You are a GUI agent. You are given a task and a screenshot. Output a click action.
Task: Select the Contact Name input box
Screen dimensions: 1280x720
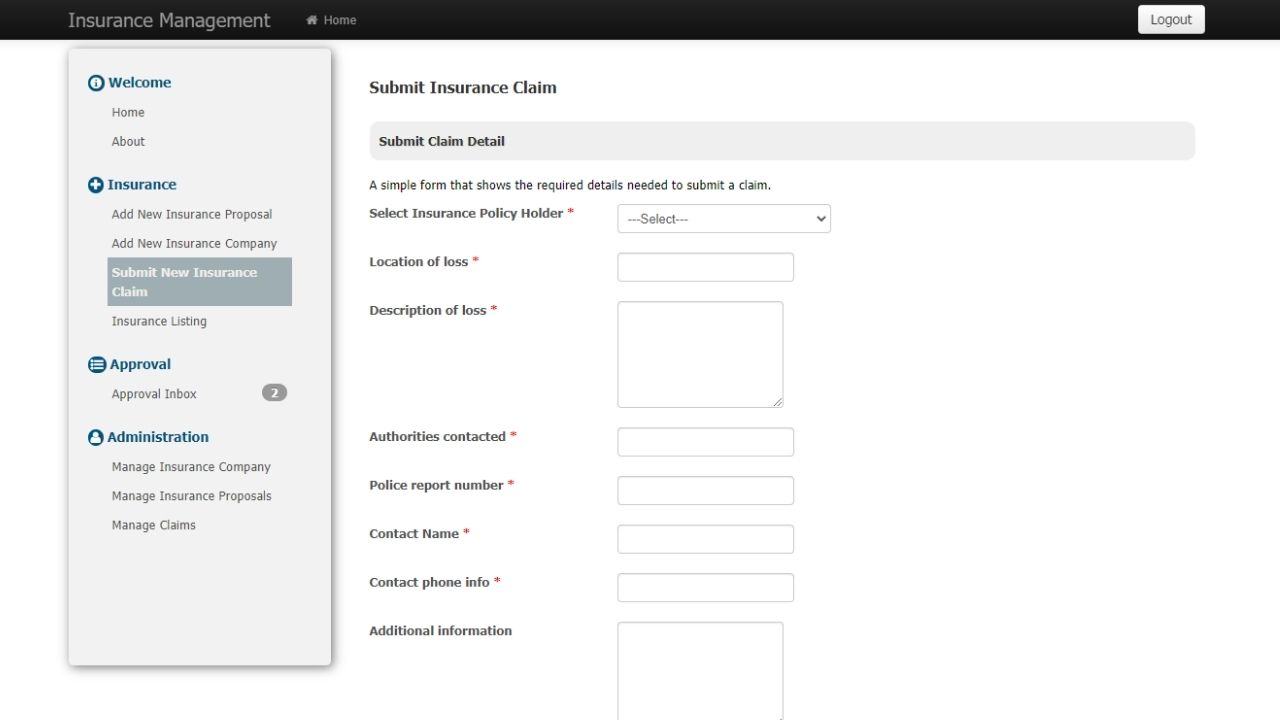pos(705,539)
